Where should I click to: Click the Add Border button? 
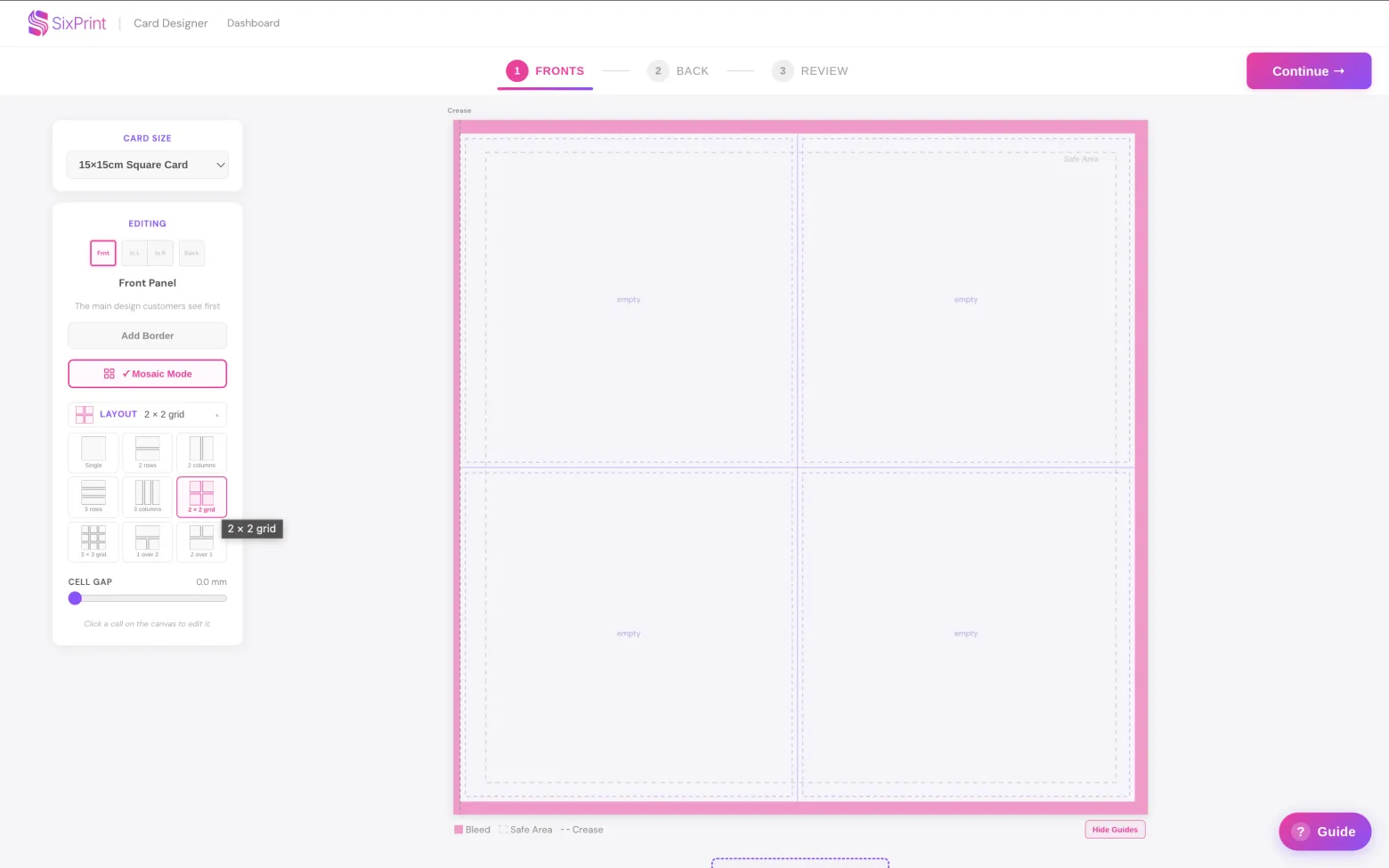point(148,336)
